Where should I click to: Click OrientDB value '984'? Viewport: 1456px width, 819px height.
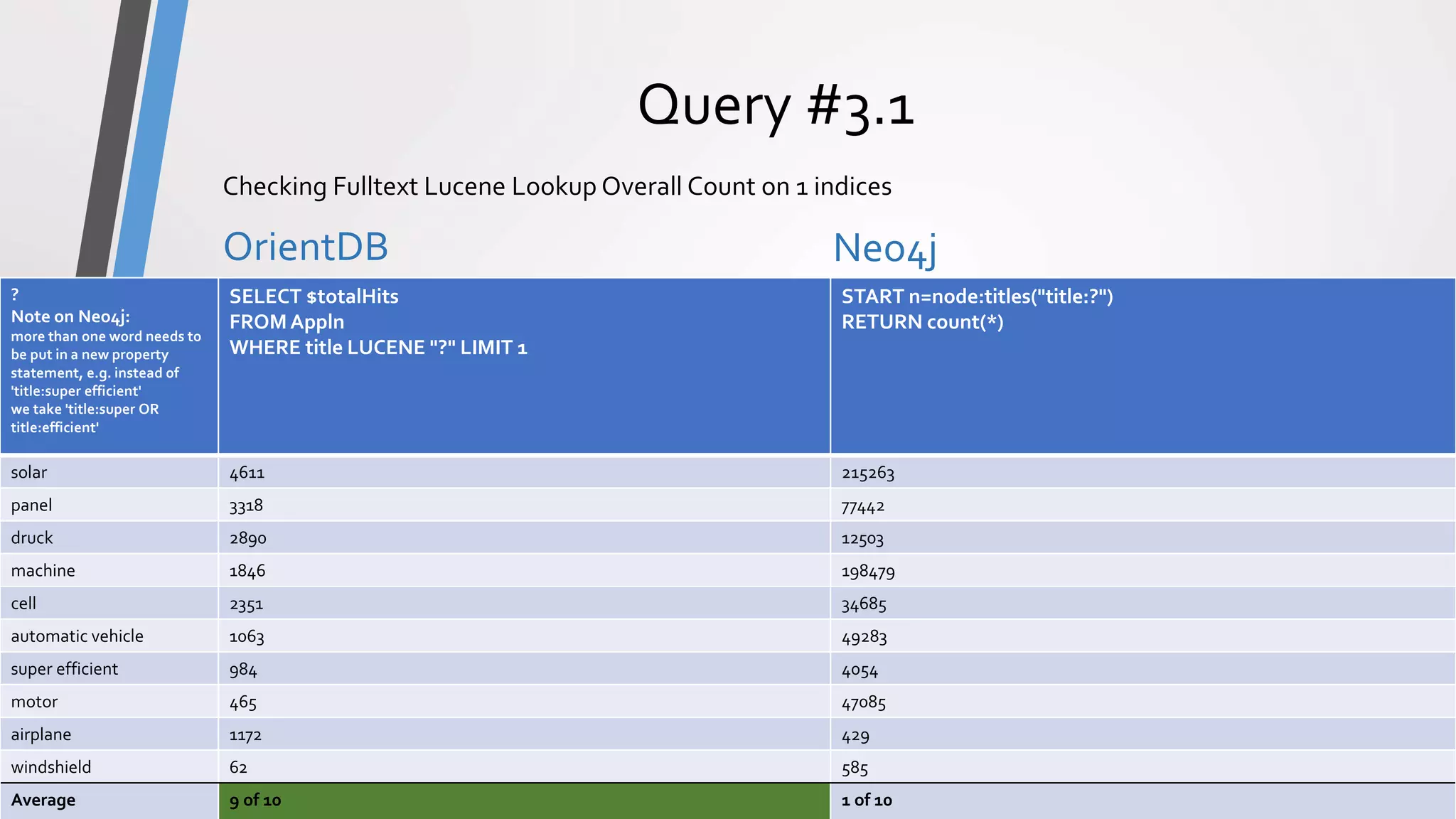(x=243, y=670)
